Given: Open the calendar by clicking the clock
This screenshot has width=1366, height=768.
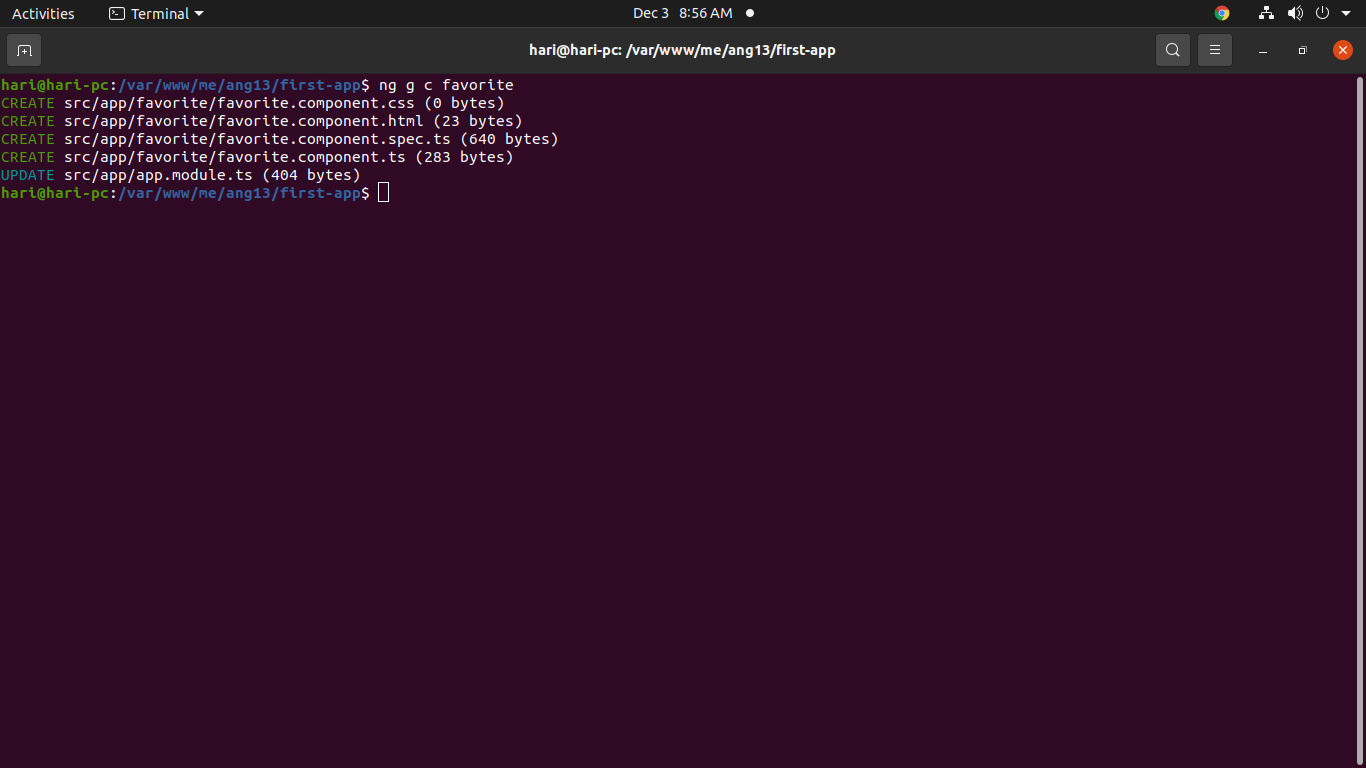Looking at the screenshot, I should (x=683, y=13).
